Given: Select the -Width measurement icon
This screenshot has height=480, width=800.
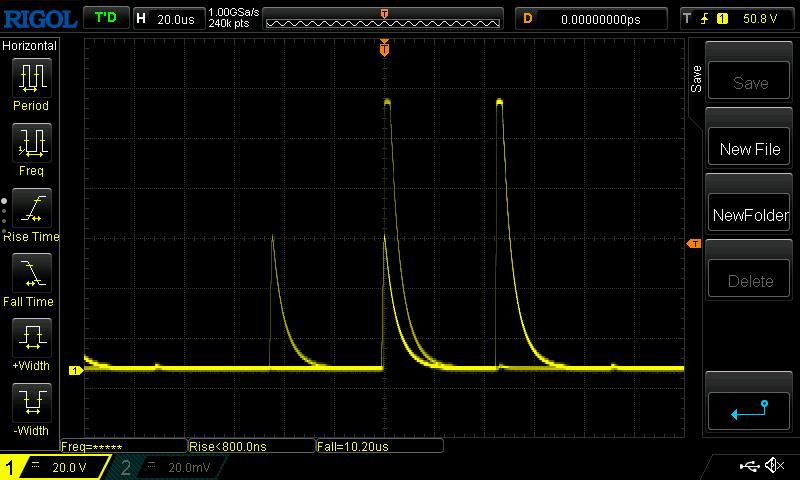Looking at the screenshot, I should [31, 403].
